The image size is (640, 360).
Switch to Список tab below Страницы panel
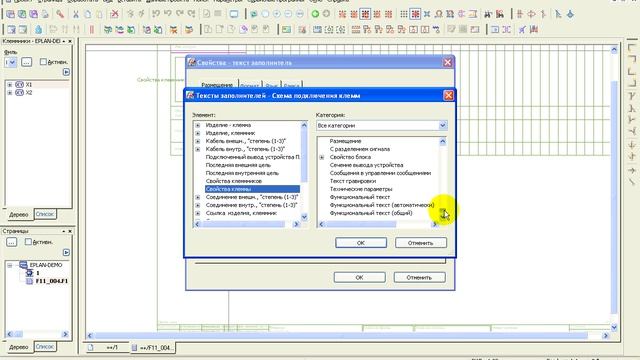coord(45,347)
